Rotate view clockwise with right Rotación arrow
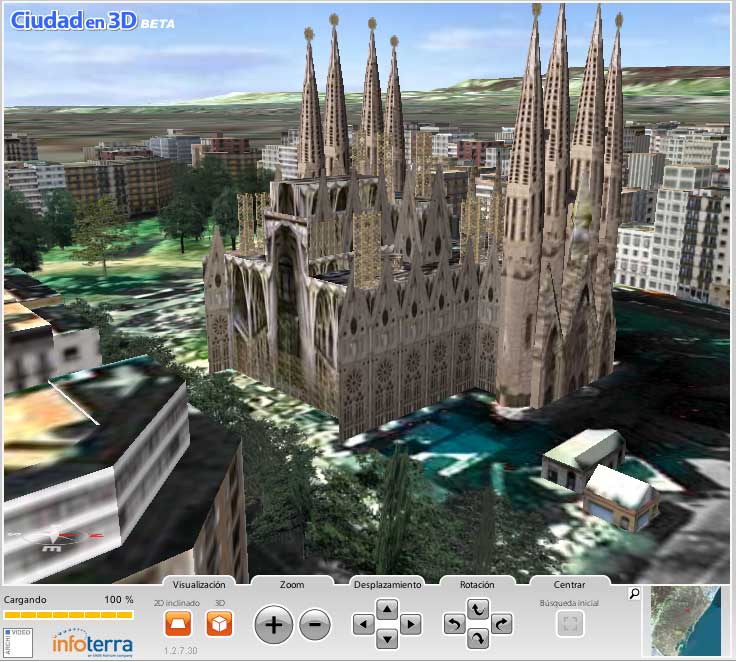The height and width of the screenshot is (662, 736). 501,624
